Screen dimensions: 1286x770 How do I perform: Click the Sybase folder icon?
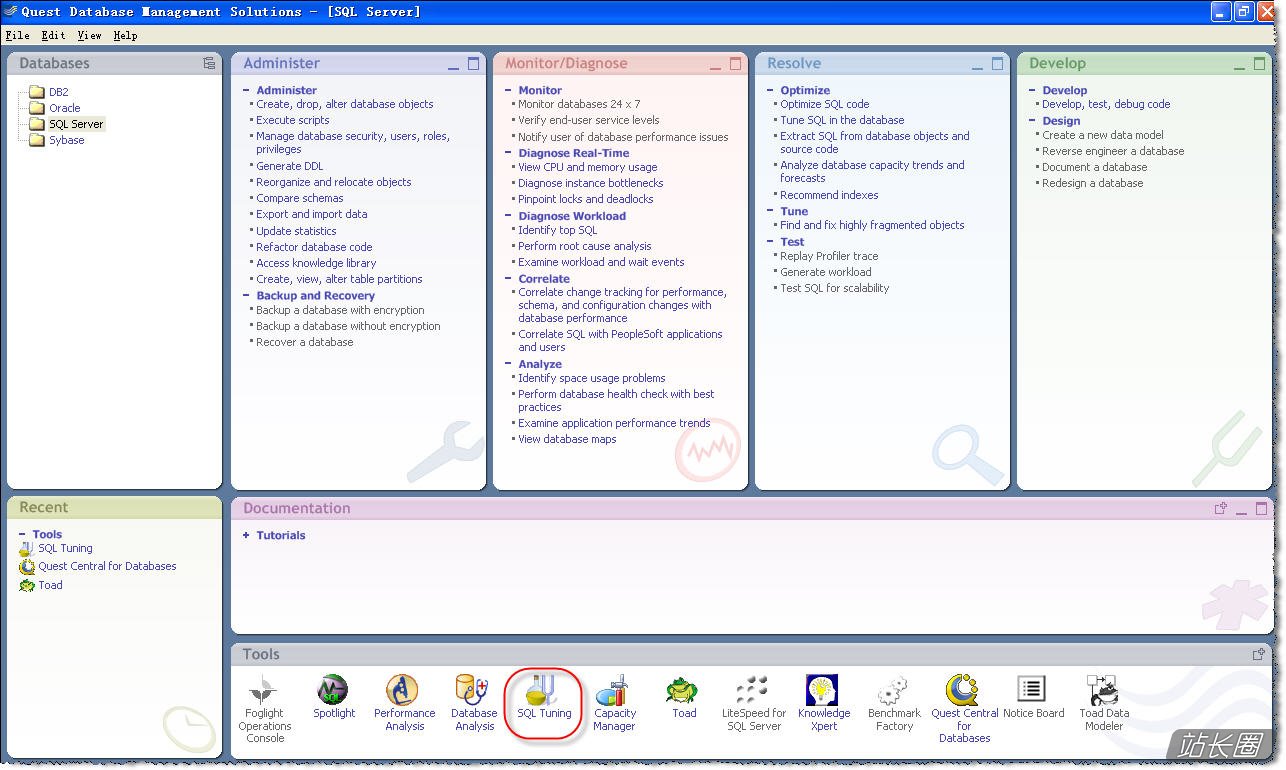click(x=37, y=140)
